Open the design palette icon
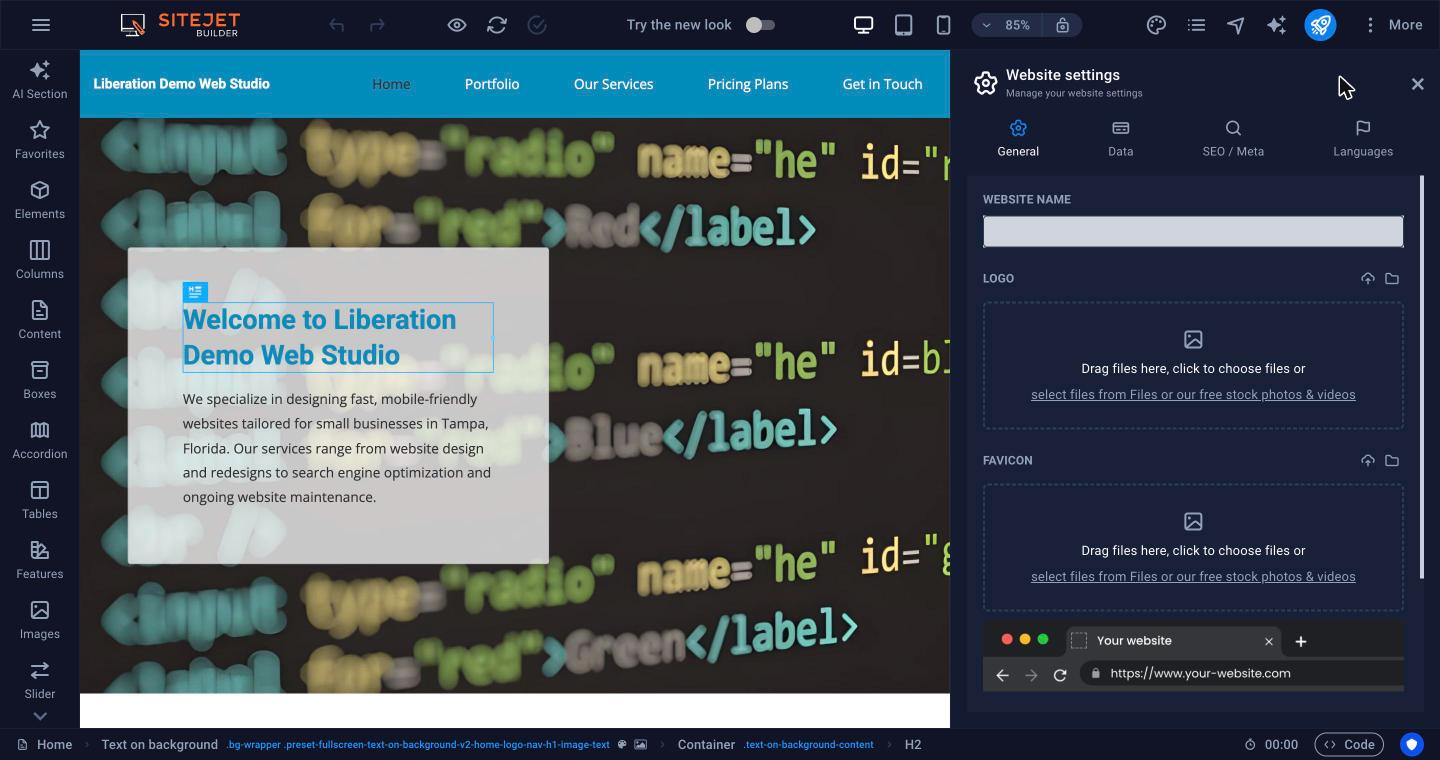Image resolution: width=1440 pixels, height=760 pixels. tap(1156, 25)
